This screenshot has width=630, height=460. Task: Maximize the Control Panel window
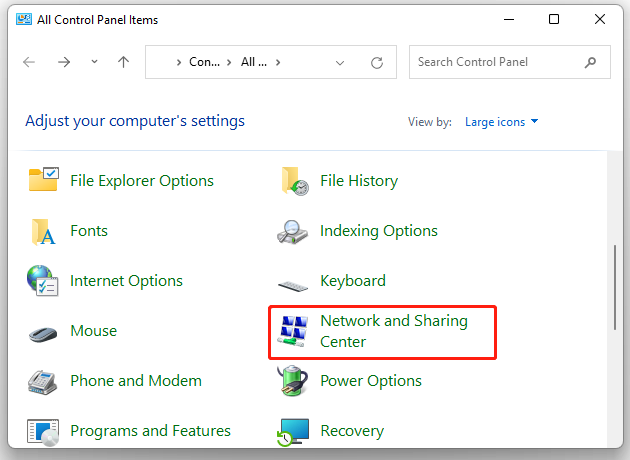554,19
